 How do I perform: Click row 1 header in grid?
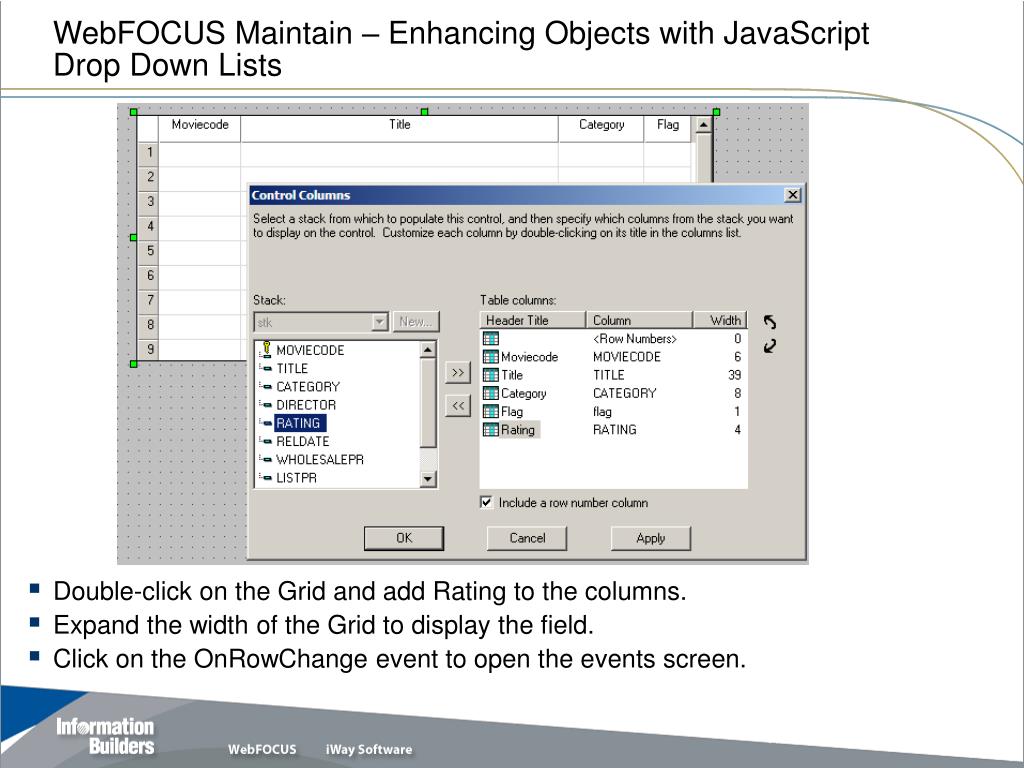[149, 153]
